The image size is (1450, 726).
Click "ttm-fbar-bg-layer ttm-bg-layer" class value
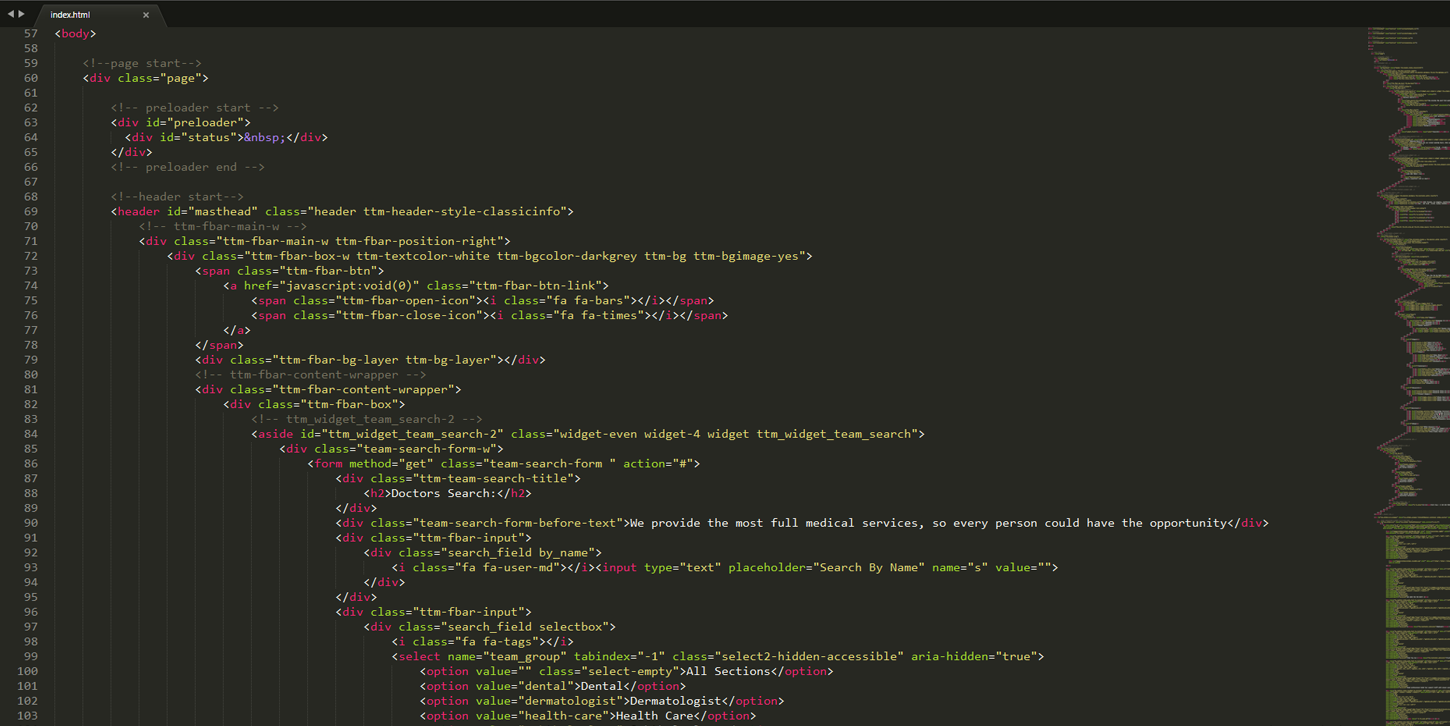pyautogui.click(x=384, y=360)
